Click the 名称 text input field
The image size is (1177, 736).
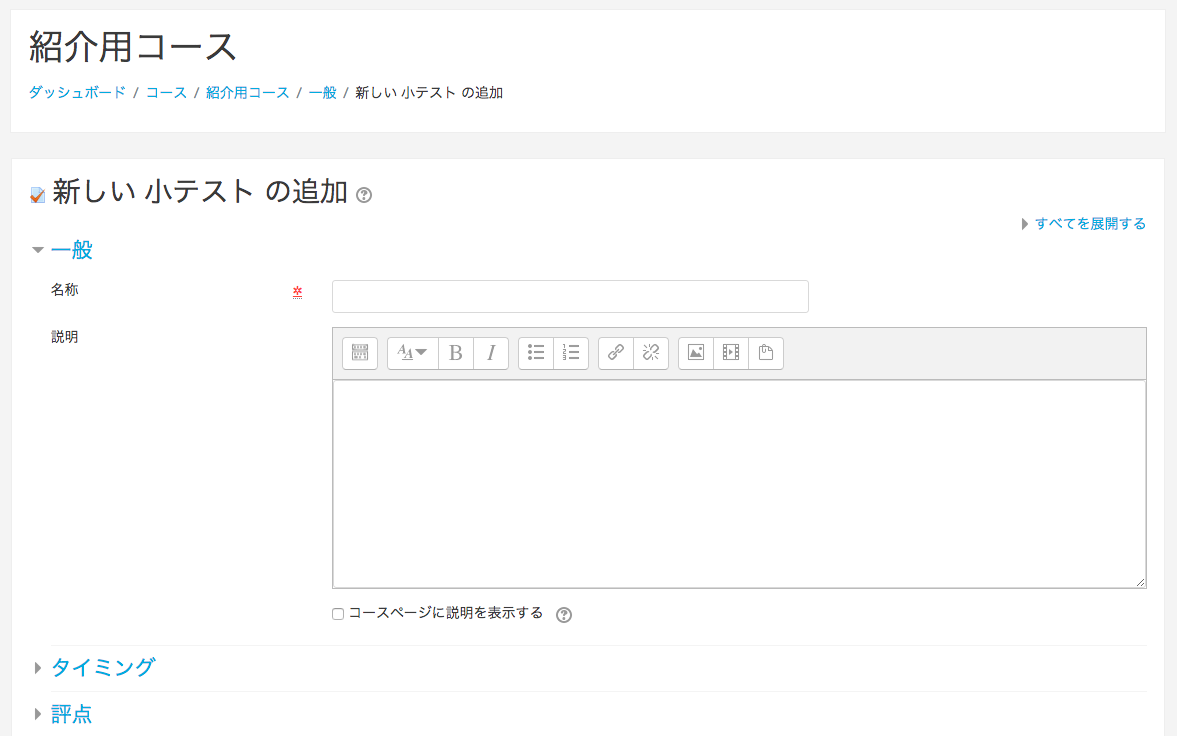pos(570,297)
